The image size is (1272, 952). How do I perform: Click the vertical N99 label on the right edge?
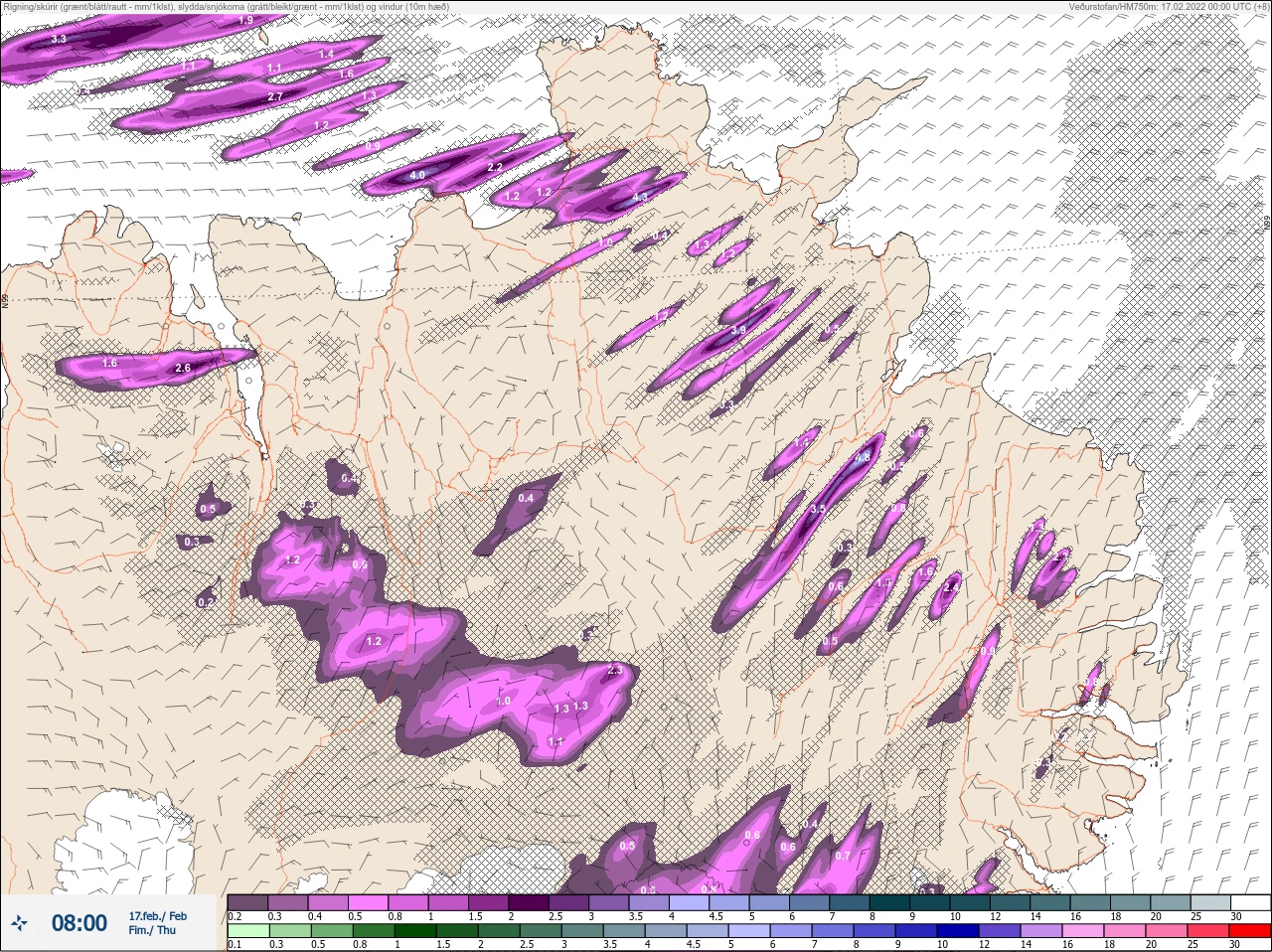point(1267,225)
